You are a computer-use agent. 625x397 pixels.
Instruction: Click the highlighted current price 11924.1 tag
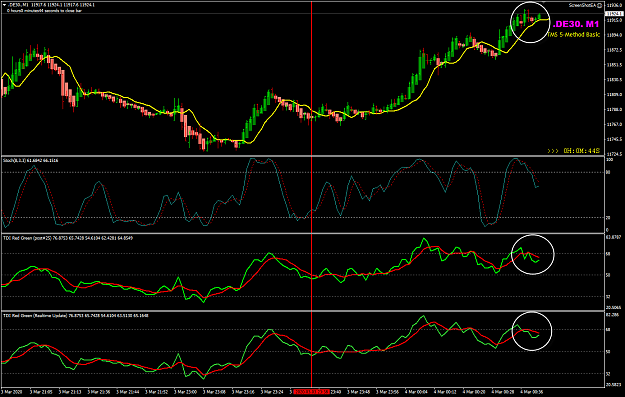614,14
